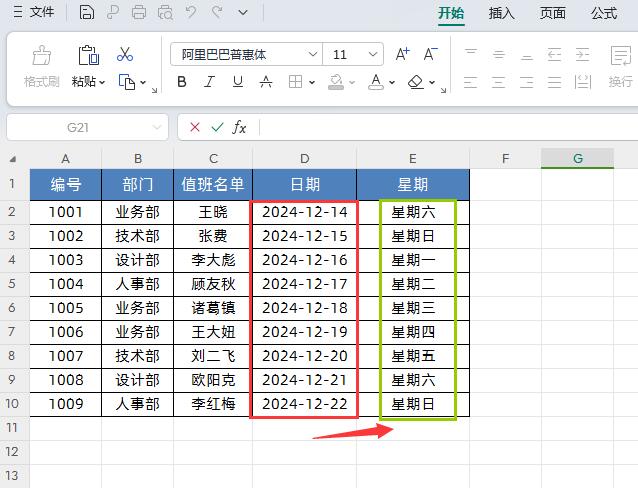
Task: Align cell content to top
Action: click(471, 54)
